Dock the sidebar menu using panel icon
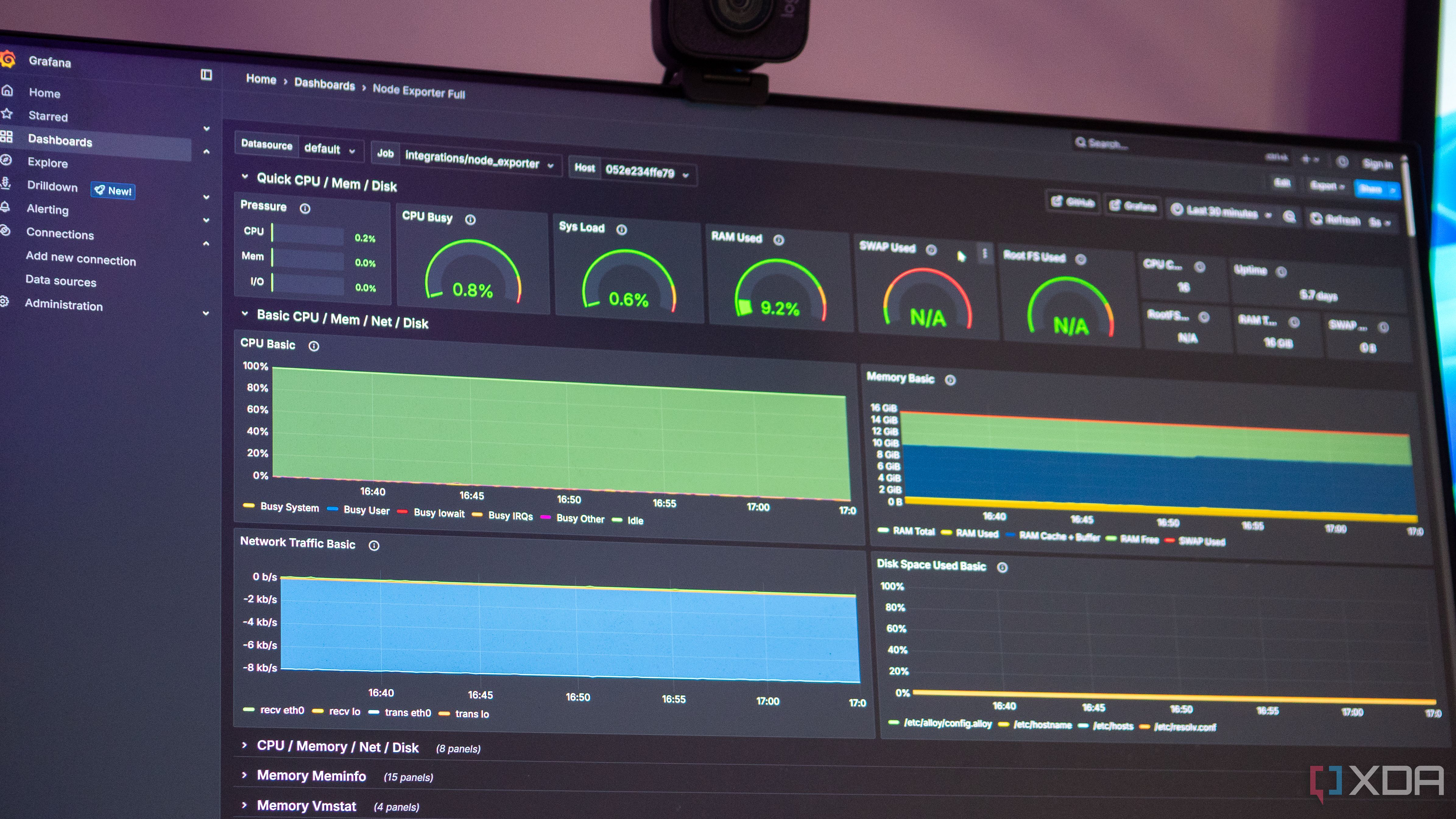 (x=206, y=75)
